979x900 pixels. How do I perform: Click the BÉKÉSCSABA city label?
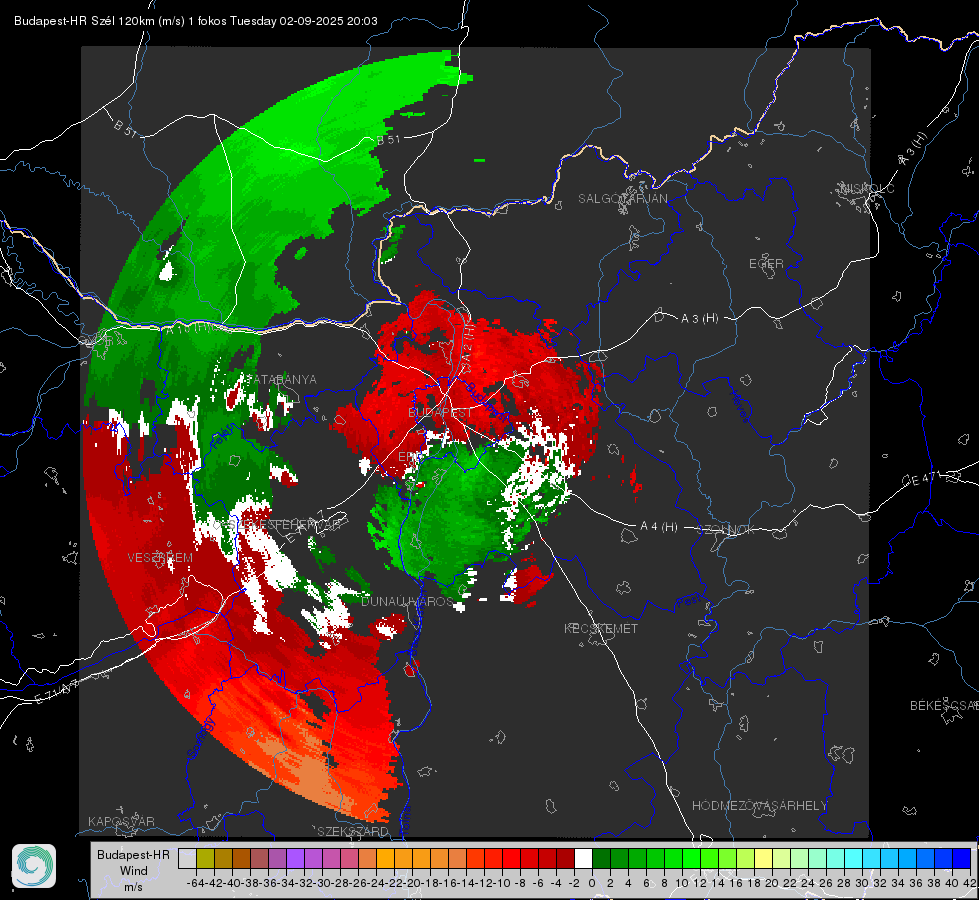944,705
